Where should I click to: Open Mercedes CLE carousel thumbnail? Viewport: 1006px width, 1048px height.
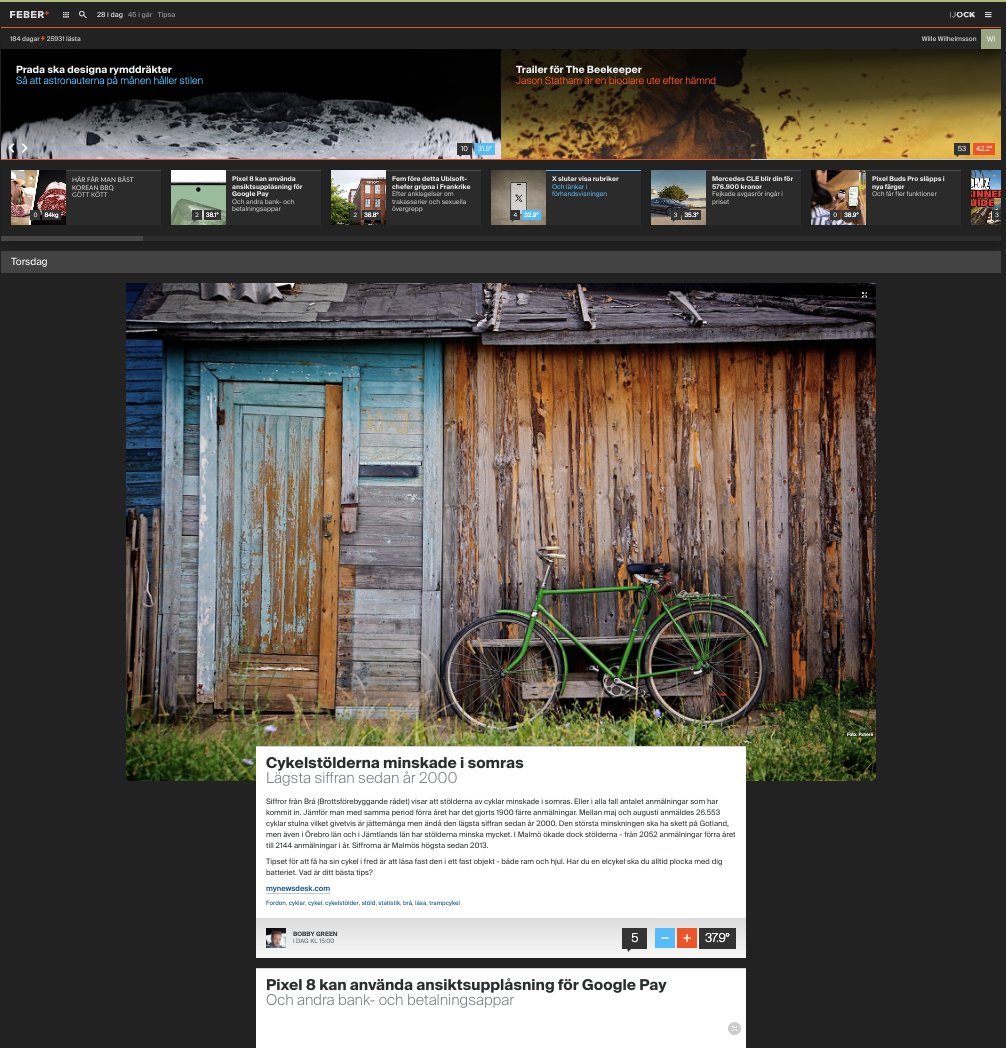click(678, 197)
